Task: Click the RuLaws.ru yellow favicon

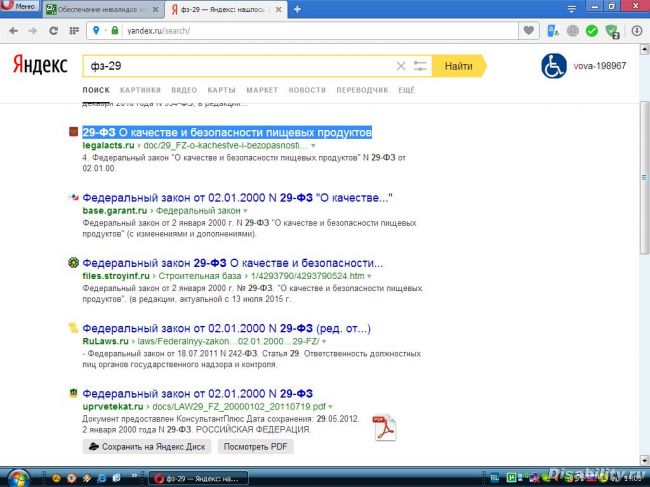Action: (x=73, y=328)
